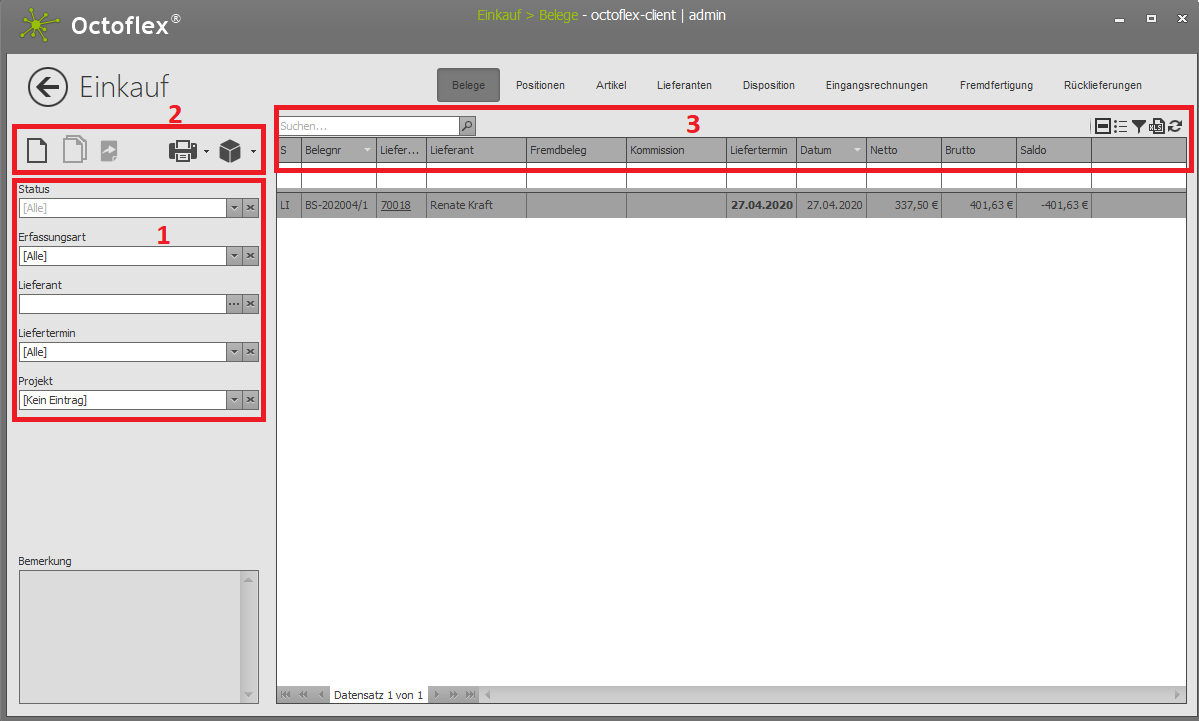This screenshot has width=1199, height=721.
Task: Open supplier number link 70018
Action: click(396, 205)
